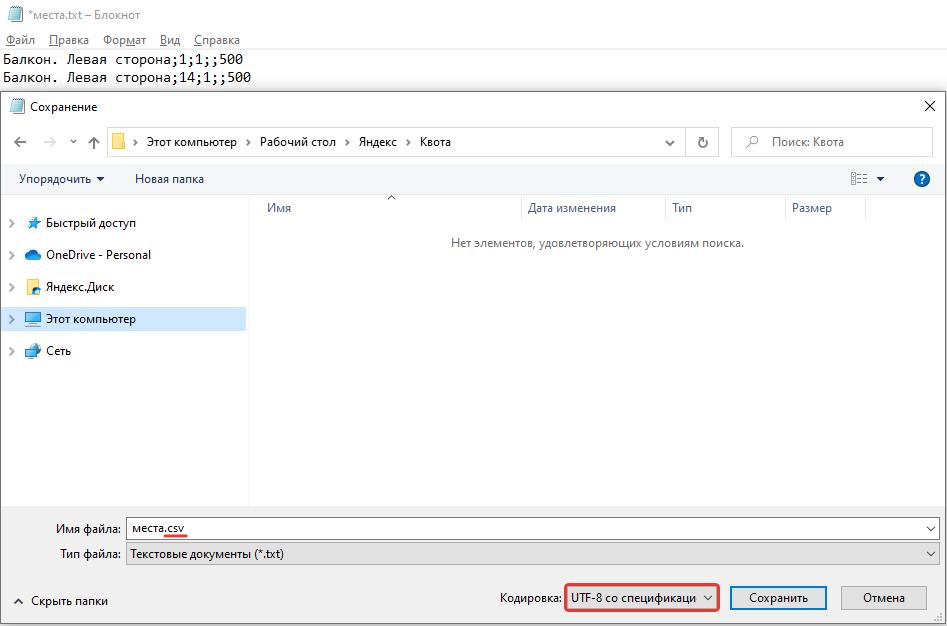Open the Тип файла dropdown
This screenshot has height=626, width=947.
point(530,554)
